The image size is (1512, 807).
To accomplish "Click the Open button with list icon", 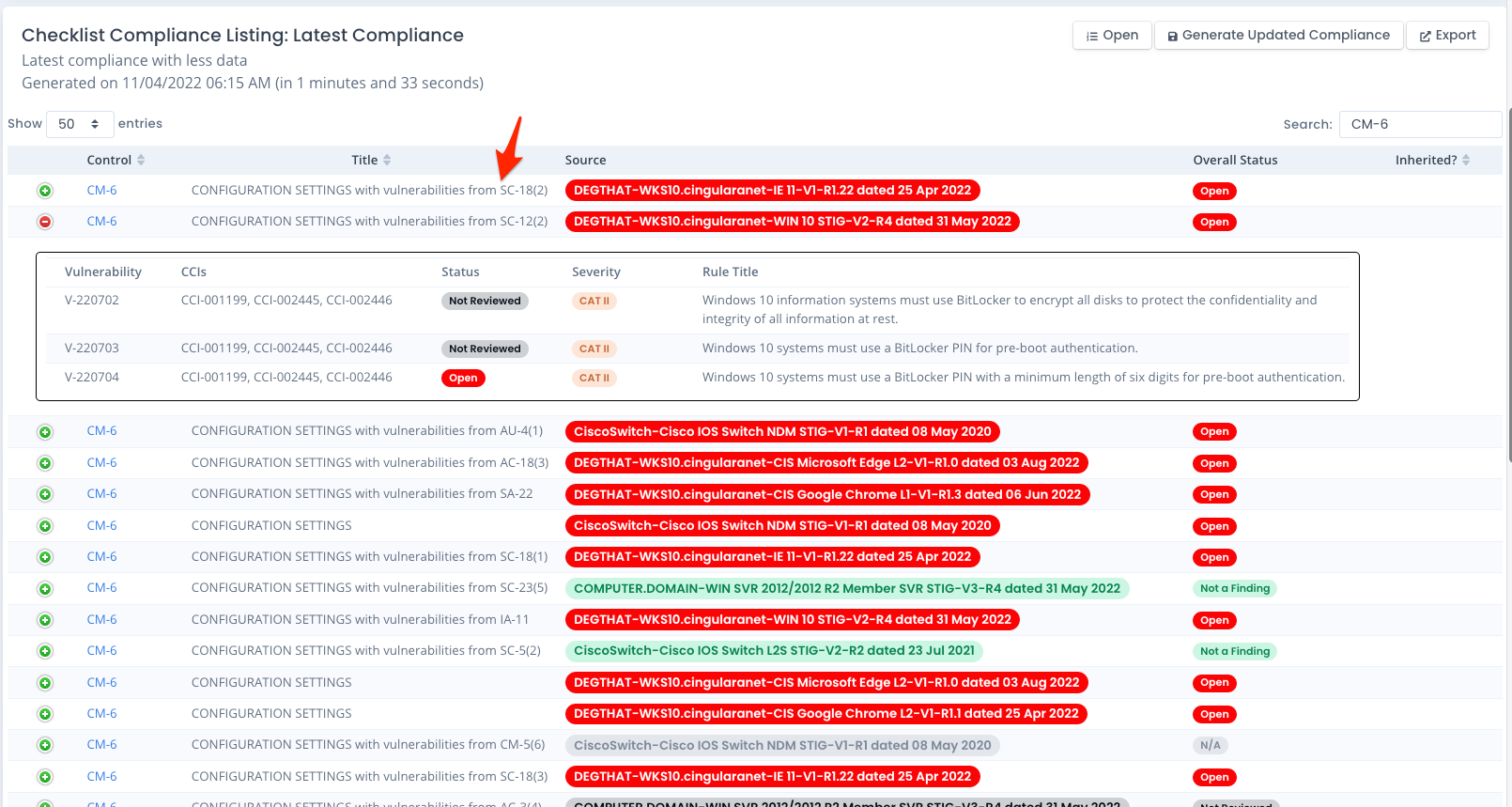I will click(x=1112, y=35).
